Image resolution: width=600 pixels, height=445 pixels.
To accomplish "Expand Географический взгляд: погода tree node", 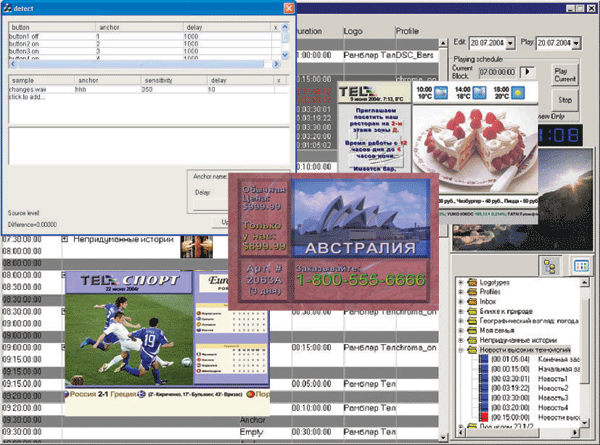I will coord(461,321).
